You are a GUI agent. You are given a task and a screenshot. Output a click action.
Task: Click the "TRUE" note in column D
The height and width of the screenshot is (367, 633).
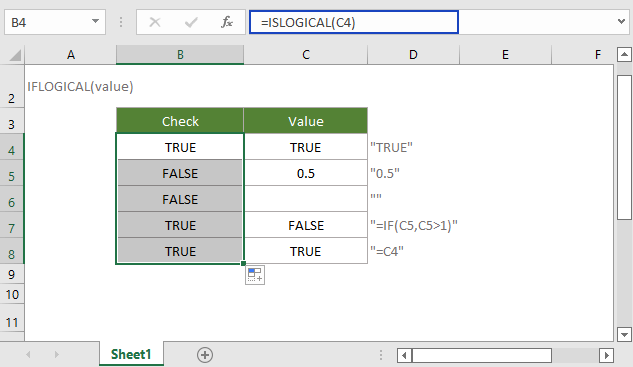(x=391, y=147)
